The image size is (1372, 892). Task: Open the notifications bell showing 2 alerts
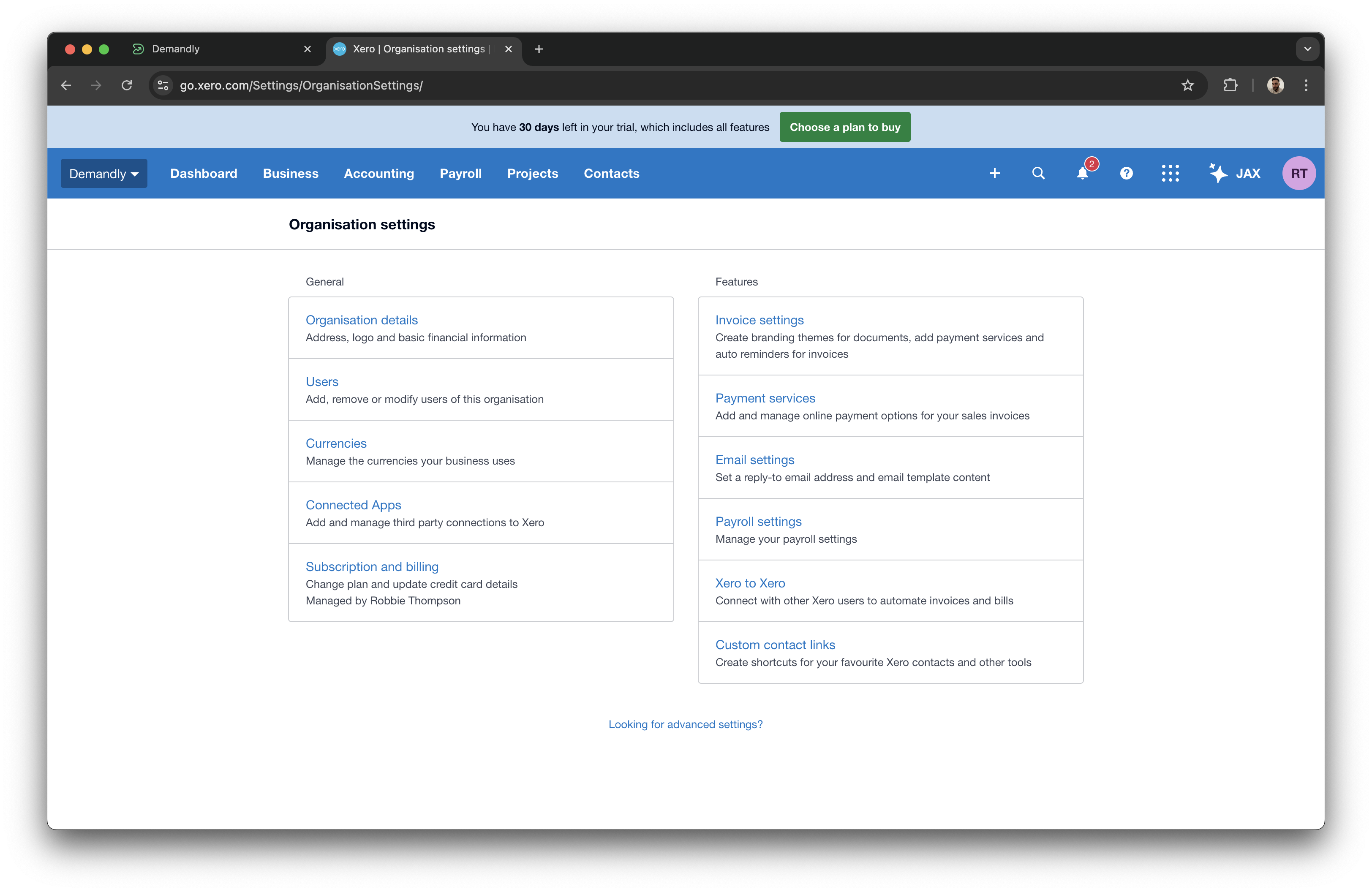pyautogui.click(x=1082, y=173)
